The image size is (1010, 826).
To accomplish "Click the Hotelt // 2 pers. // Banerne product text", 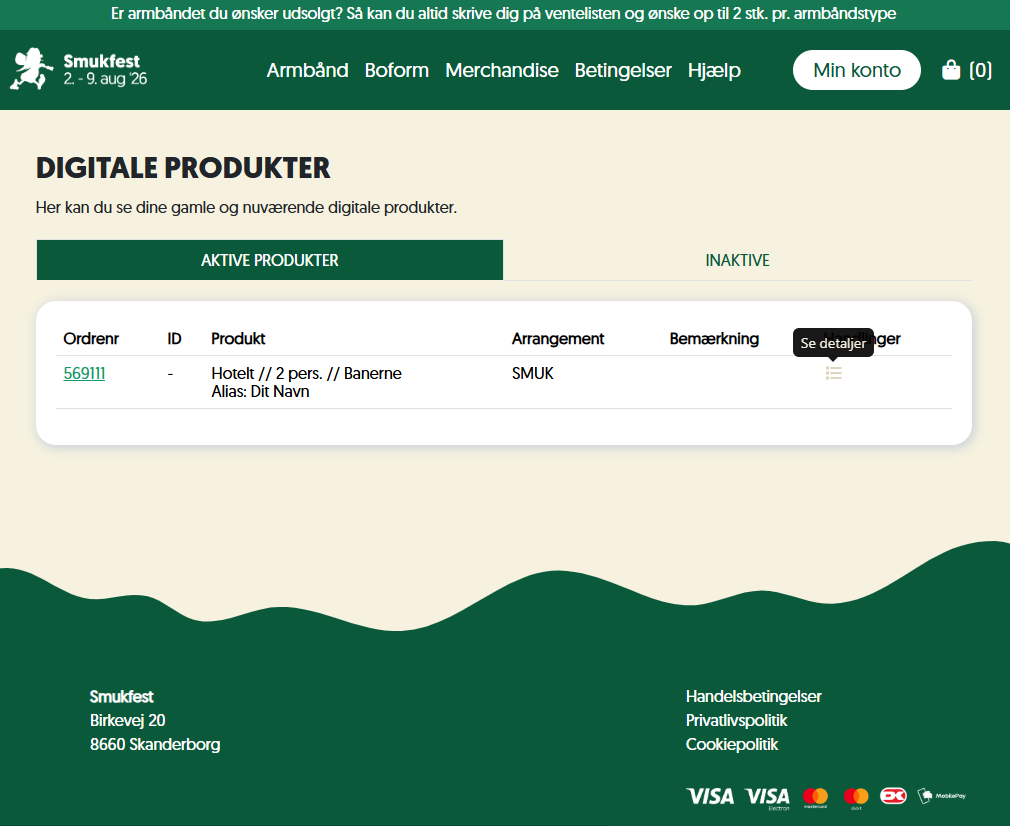I will [x=307, y=373].
